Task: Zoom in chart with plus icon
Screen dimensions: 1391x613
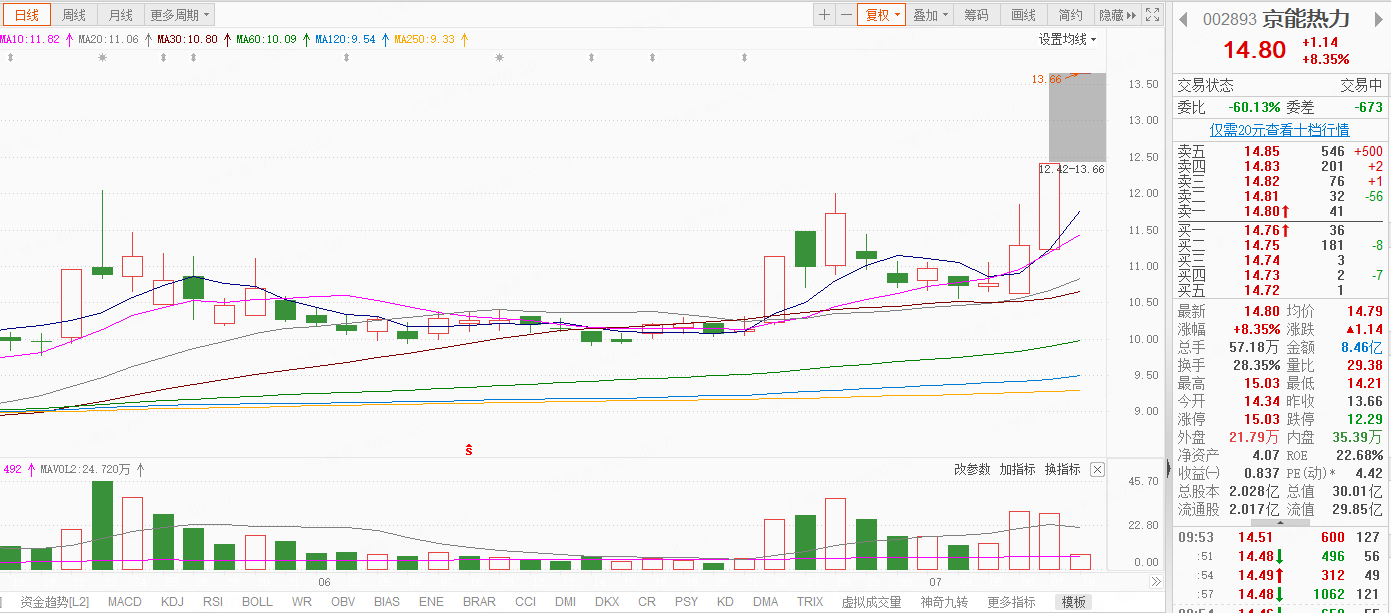Action: pyautogui.click(x=824, y=15)
